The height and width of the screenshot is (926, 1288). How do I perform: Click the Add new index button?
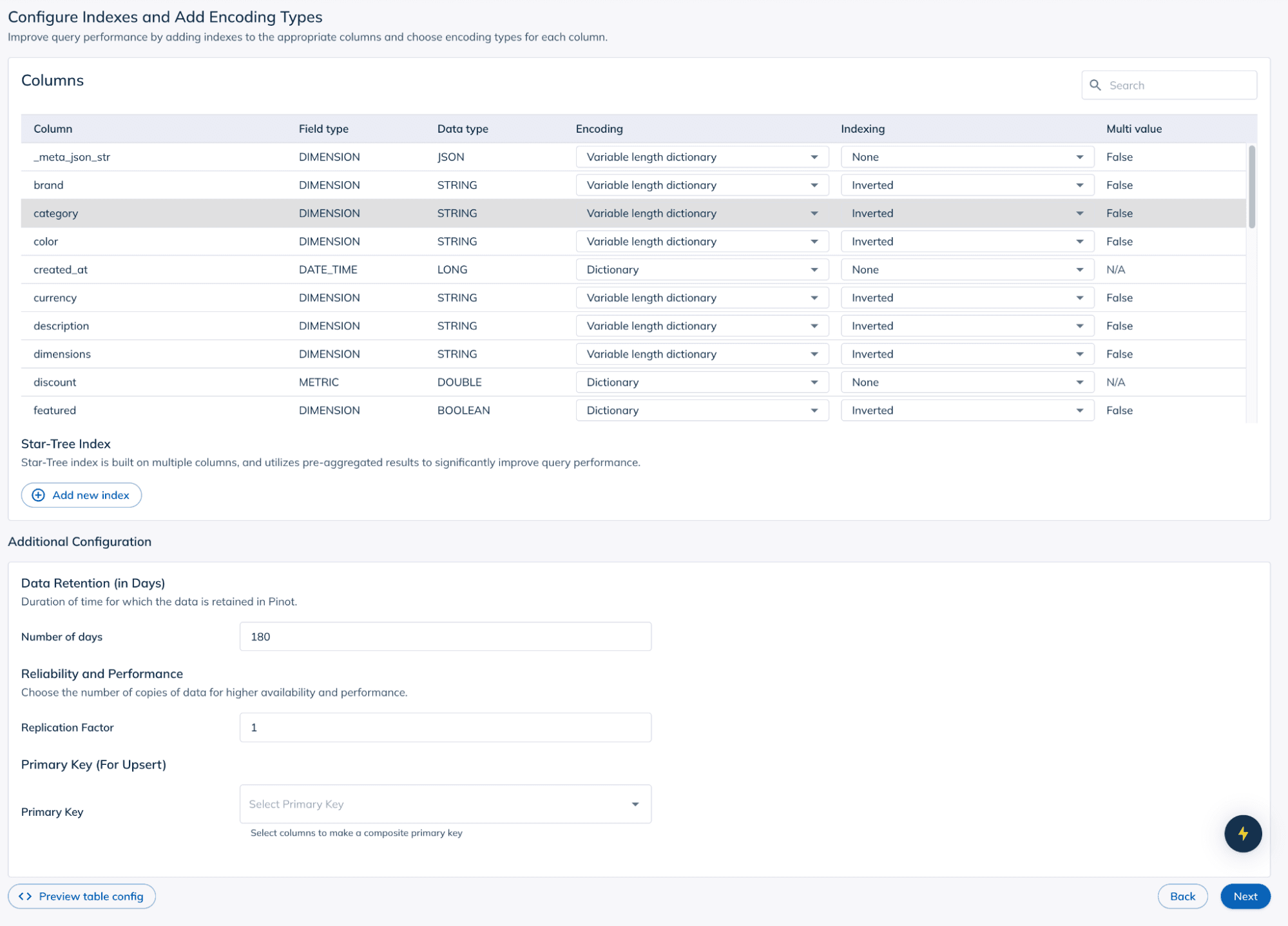tap(81, 495)
